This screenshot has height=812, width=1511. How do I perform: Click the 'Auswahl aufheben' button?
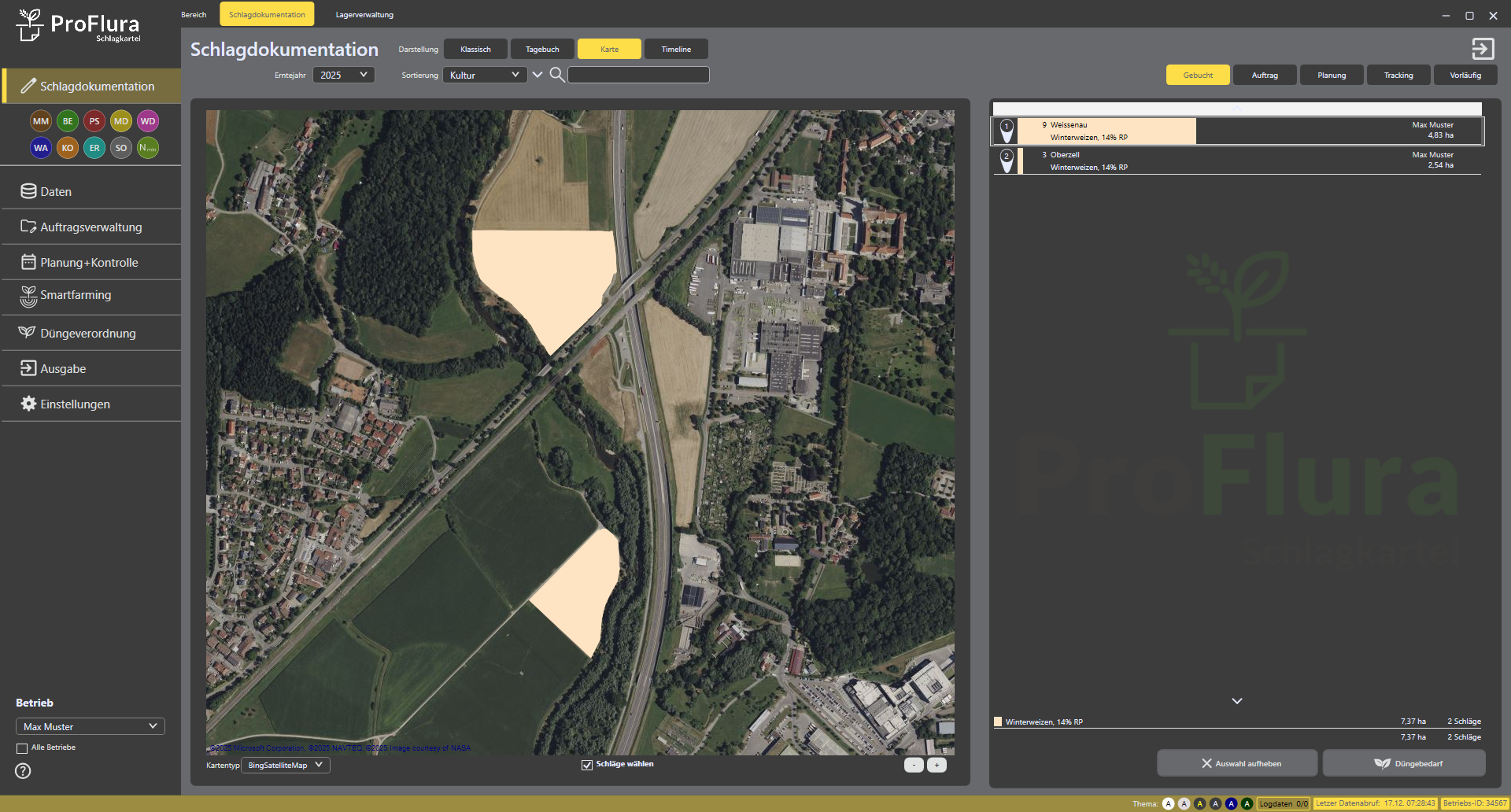pyautogui.click(x=1237, y=763)
